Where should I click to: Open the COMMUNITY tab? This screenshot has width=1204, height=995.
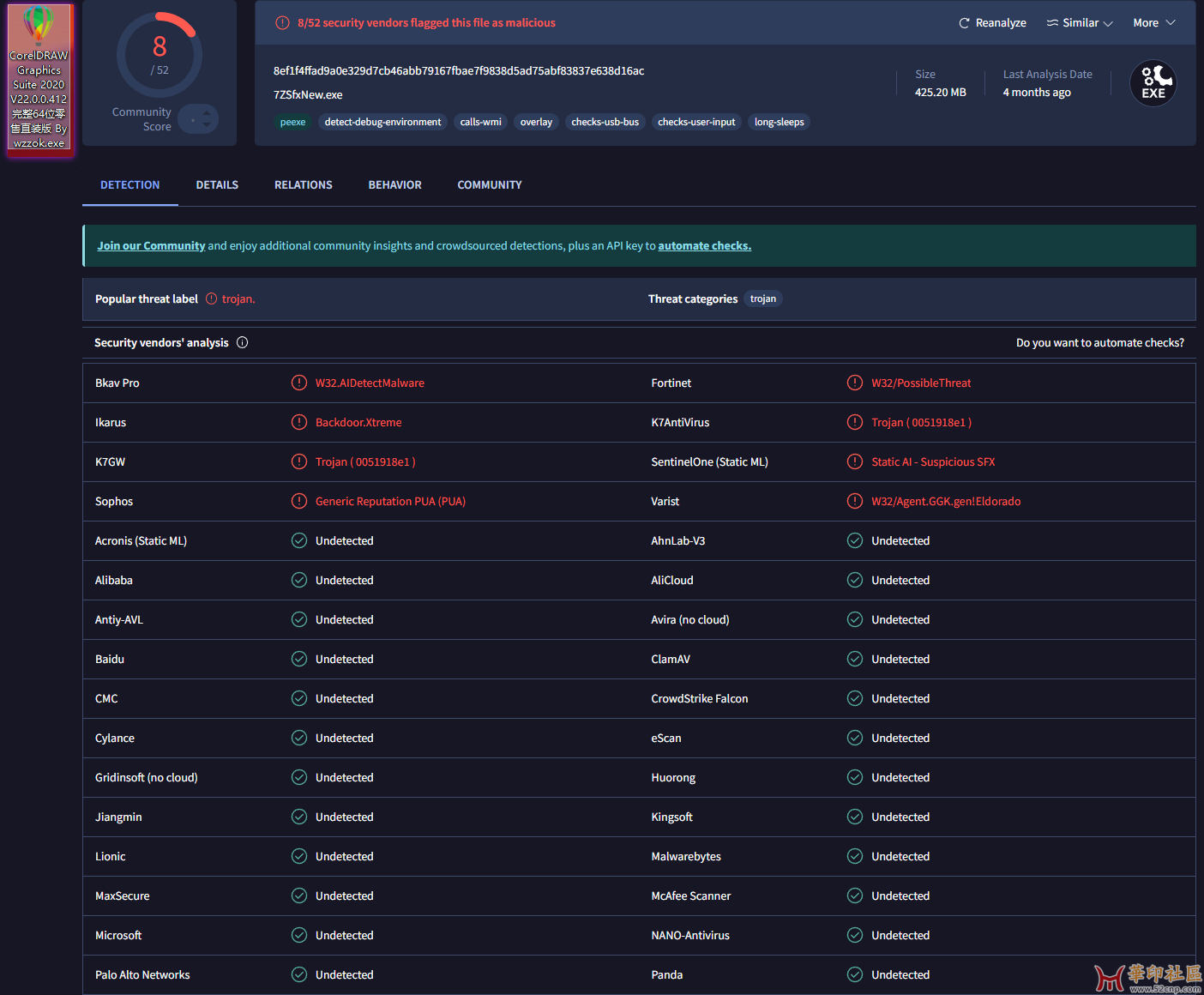click(490, 184)
